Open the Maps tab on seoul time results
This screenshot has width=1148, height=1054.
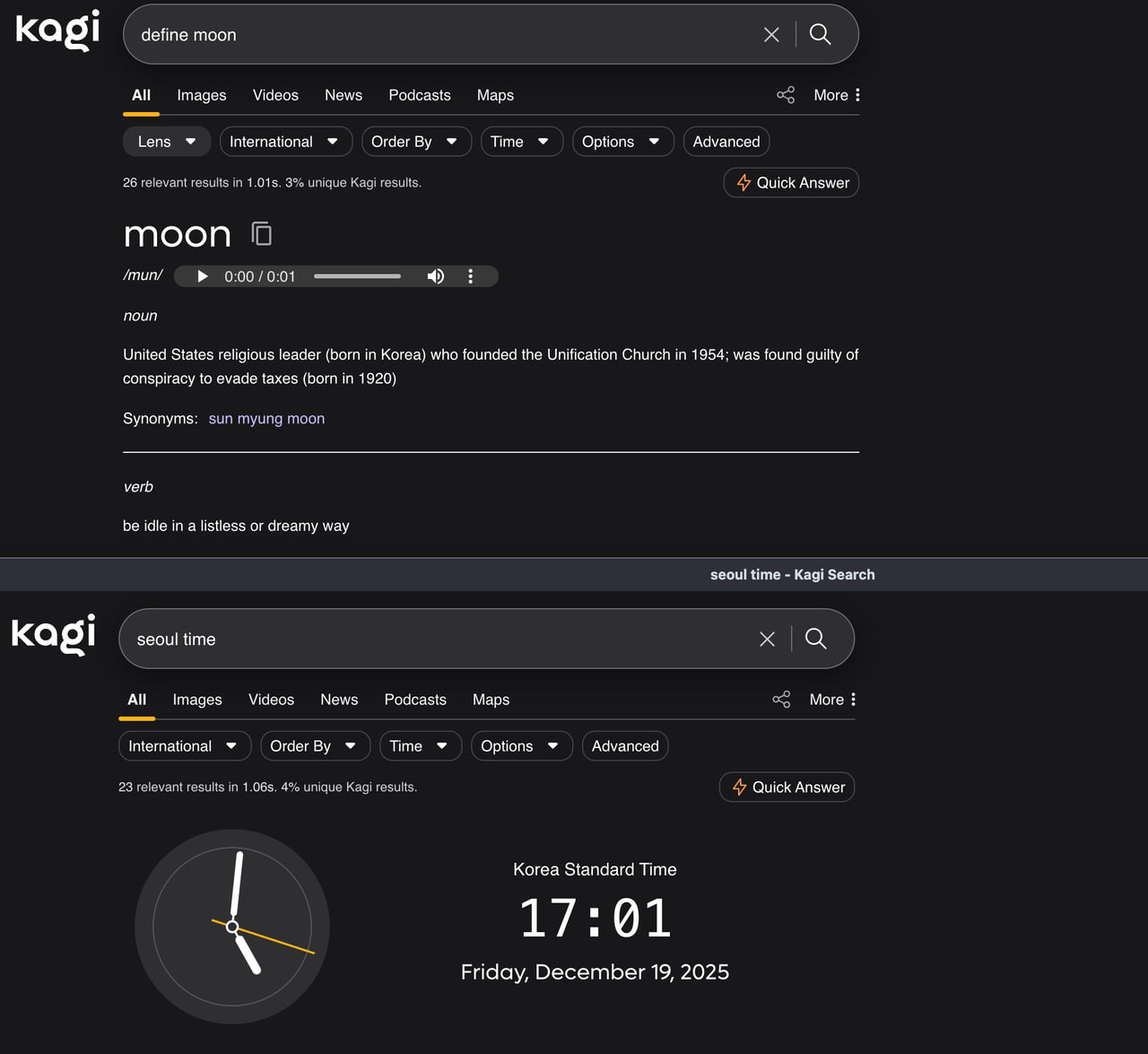point(491,700)
